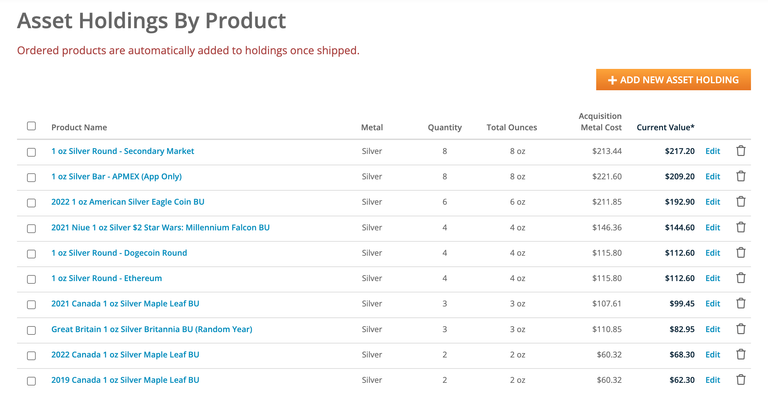Toggle the select-all checkbox in table header
768x396 pixels.
[31, 126]
